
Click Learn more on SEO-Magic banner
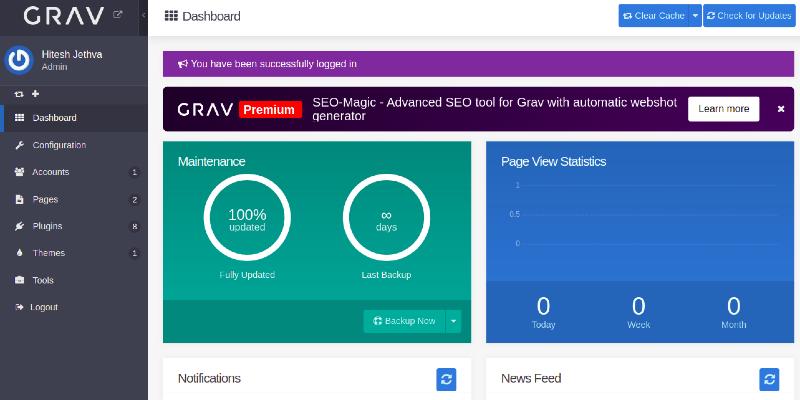coord(723,109)
